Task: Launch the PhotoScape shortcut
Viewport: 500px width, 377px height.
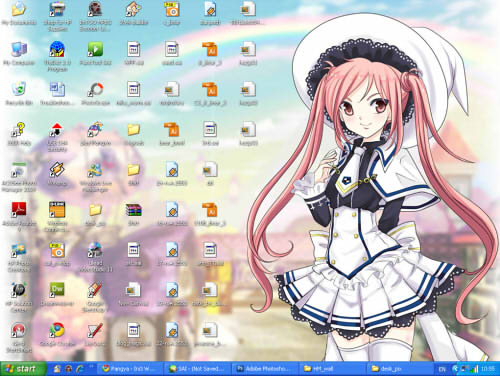Action: [96, 89]
